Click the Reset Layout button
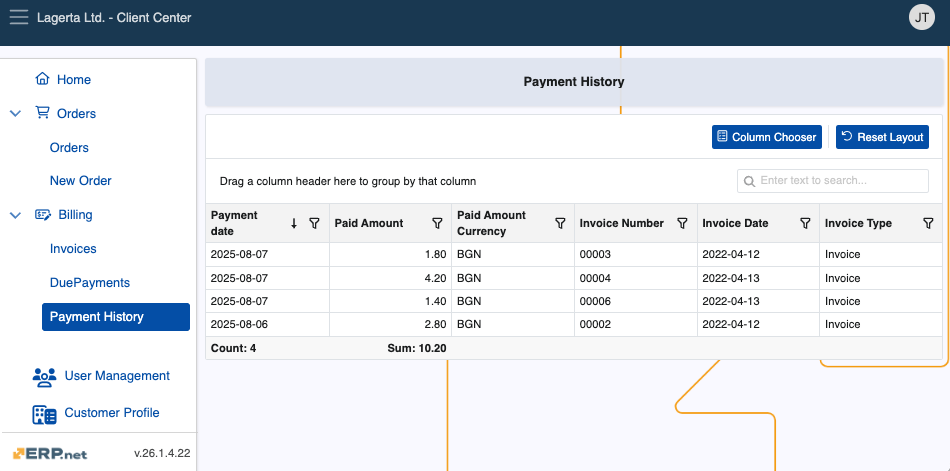950x471 pixels. coord(882,137)
